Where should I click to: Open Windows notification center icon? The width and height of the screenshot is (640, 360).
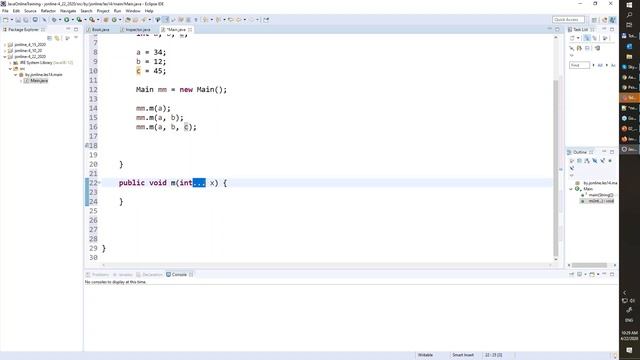629,350
